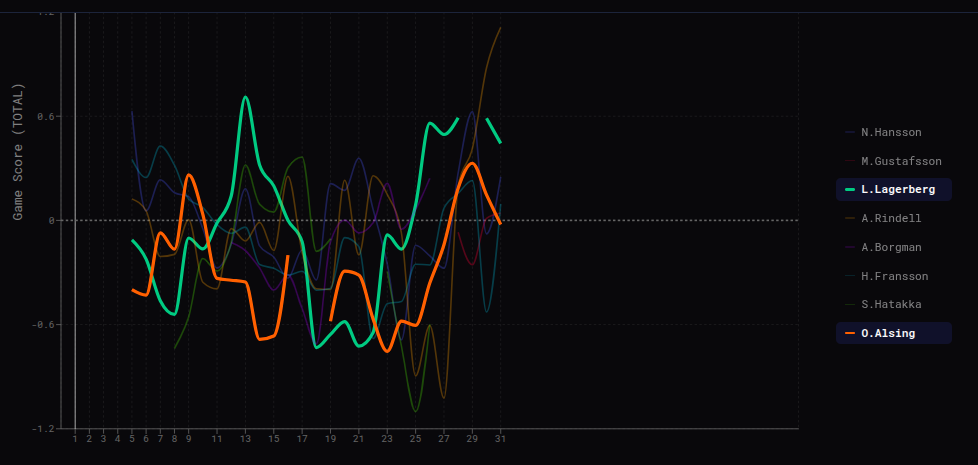Highlight A.Rindell in the legend
The width and height of the screenshot is (978, 465).
click(x=890, y=218)
